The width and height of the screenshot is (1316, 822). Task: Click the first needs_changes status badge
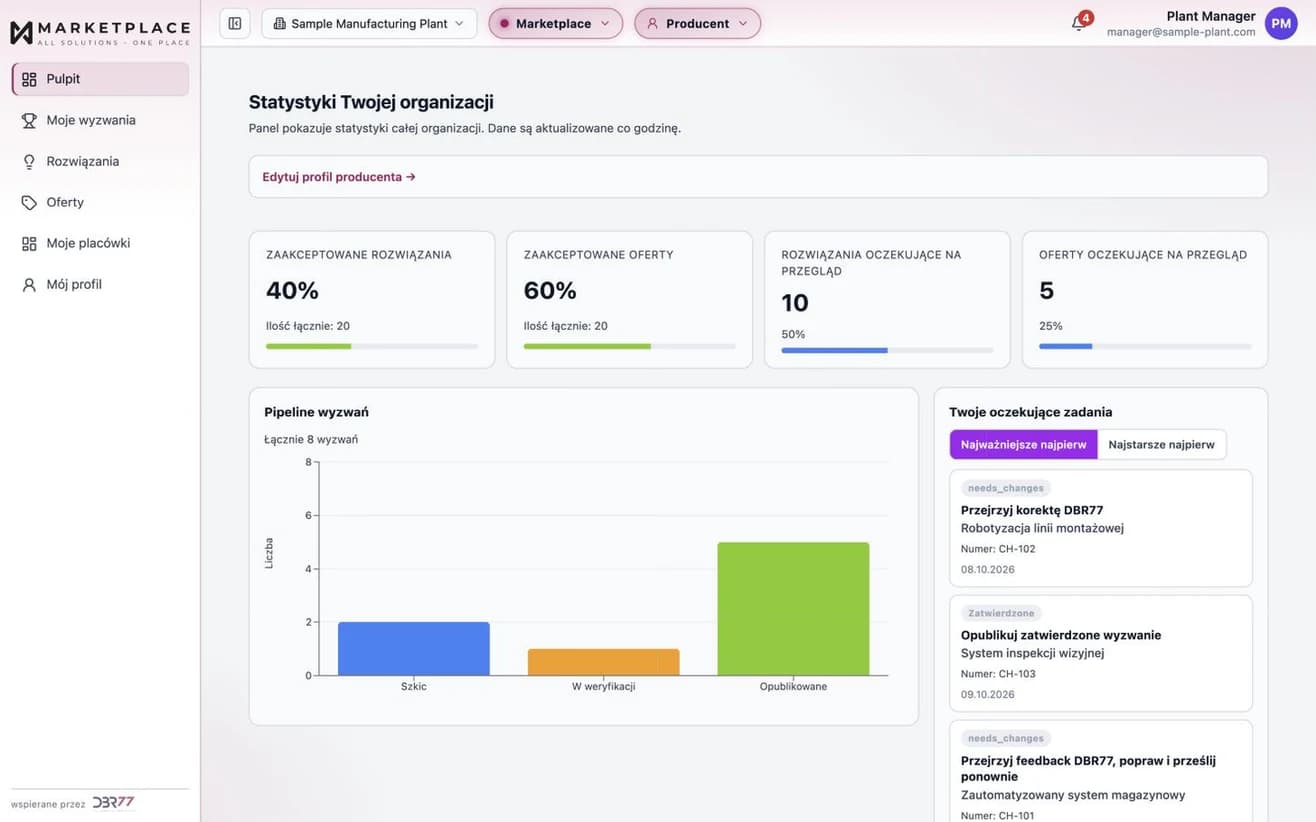[x=1006, y=488]
